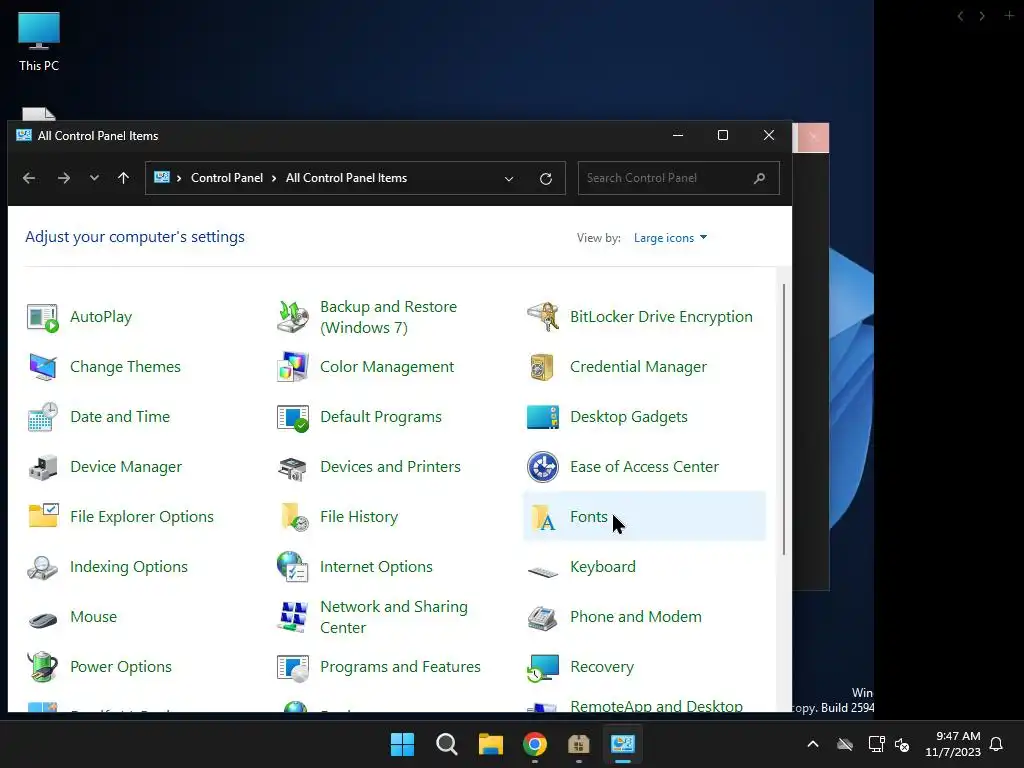
Task: Open Phone and Modem icon
Action: tap(543, 617)
